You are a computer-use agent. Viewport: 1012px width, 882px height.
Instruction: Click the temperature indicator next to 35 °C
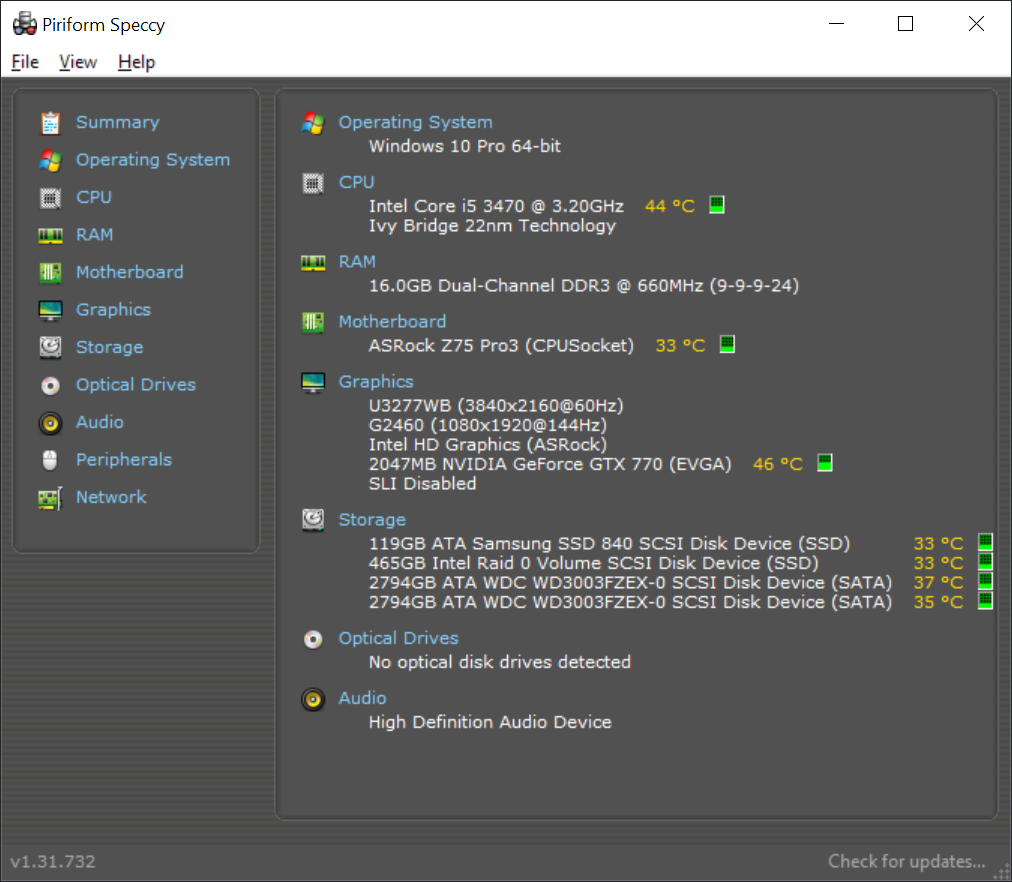985,601
